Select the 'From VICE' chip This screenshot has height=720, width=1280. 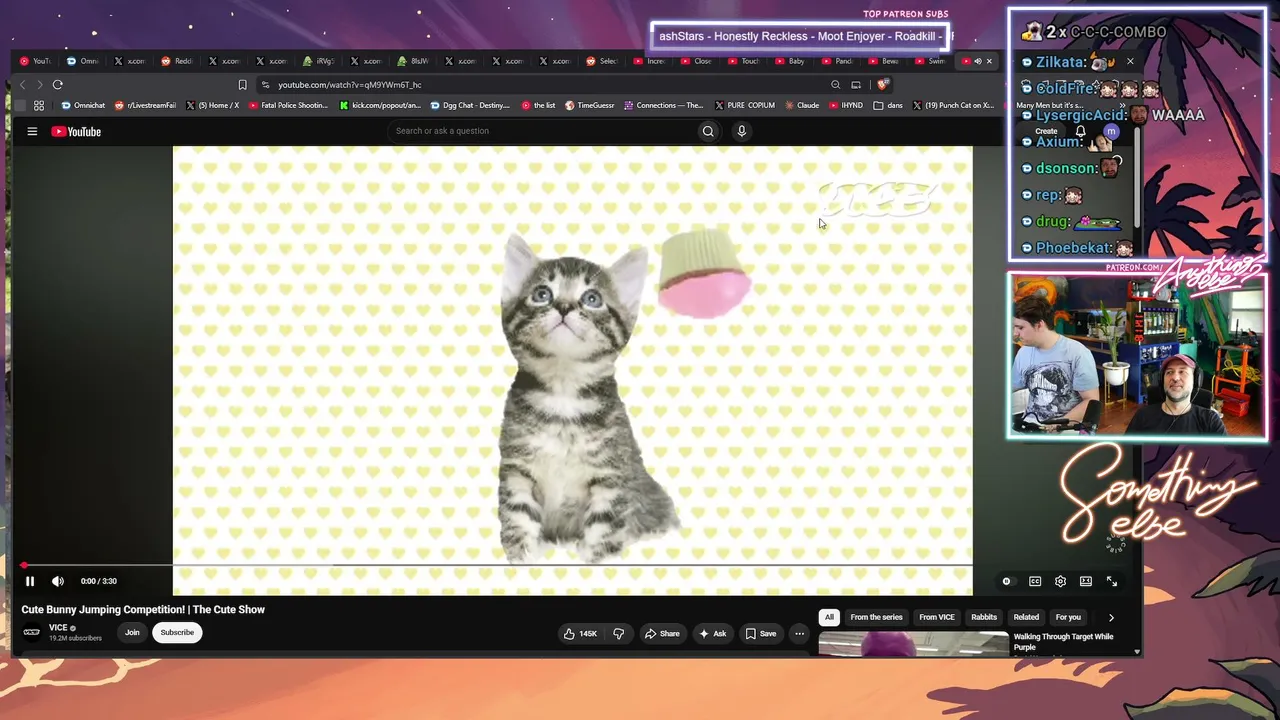pyautogui.click(x=937, y=617)
